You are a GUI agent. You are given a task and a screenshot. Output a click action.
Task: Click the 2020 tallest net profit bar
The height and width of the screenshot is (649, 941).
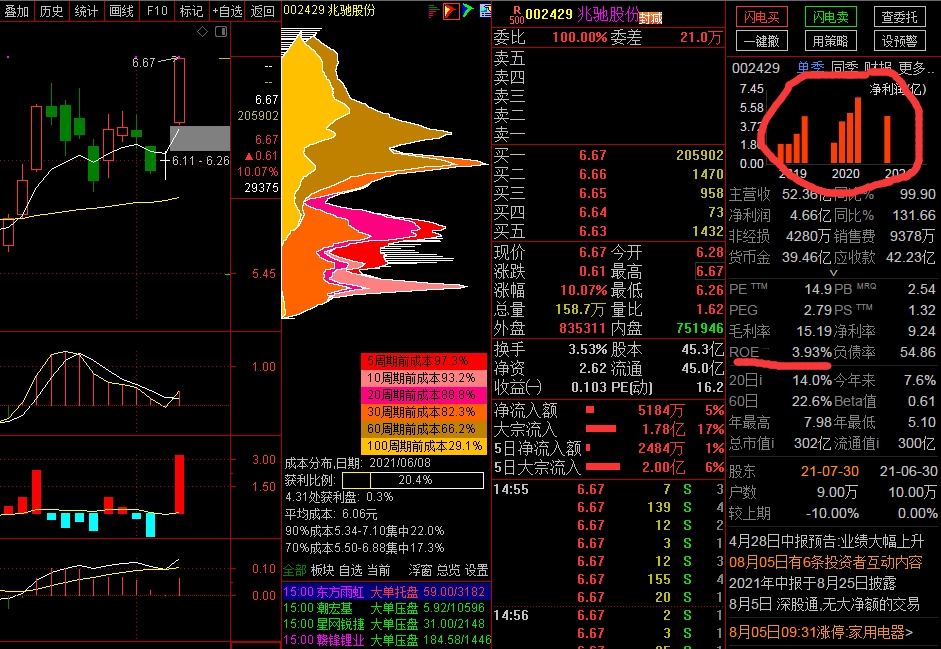coord(858,130)
